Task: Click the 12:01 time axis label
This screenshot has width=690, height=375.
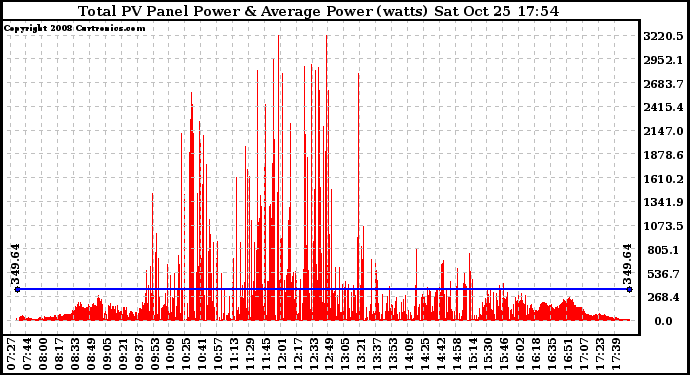Action: tap(282, 354)
